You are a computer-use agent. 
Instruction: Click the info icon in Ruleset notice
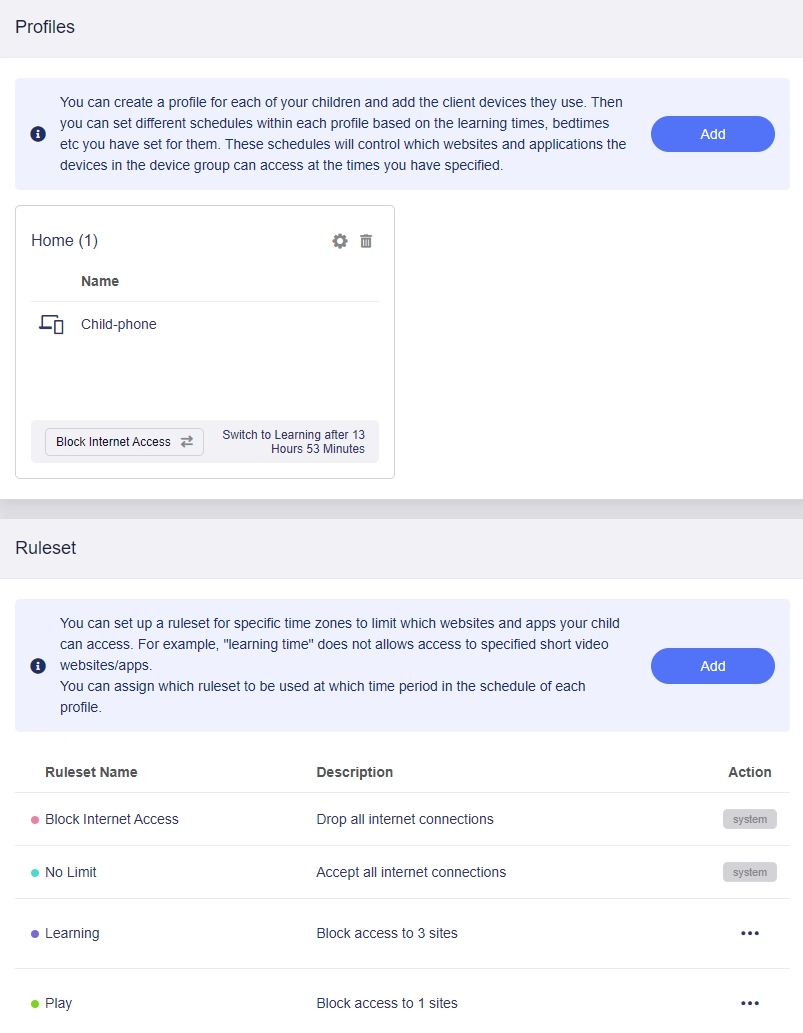point(38,665)
